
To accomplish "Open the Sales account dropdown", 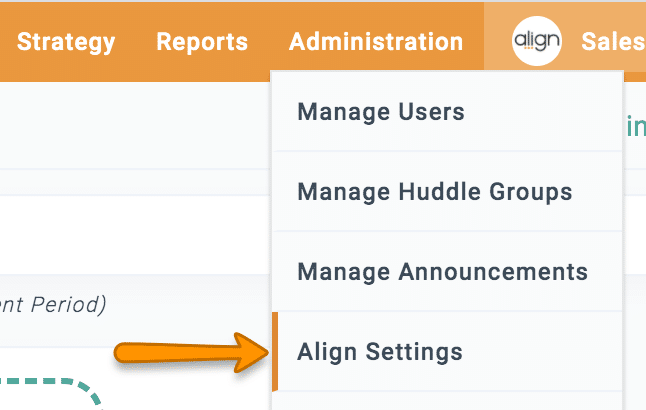I will point(612,42).
